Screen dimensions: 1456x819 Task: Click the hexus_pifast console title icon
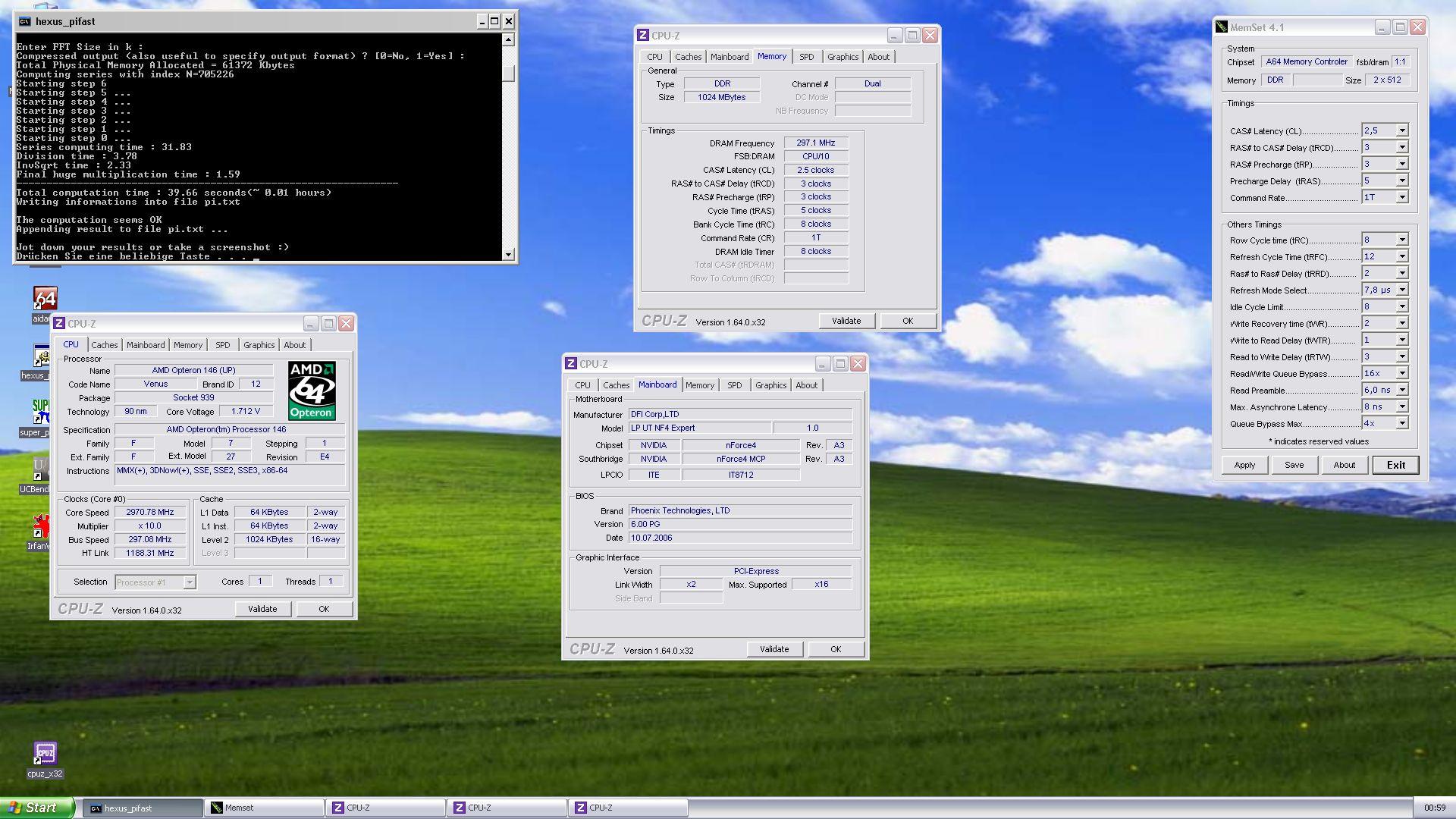(25, 21)
